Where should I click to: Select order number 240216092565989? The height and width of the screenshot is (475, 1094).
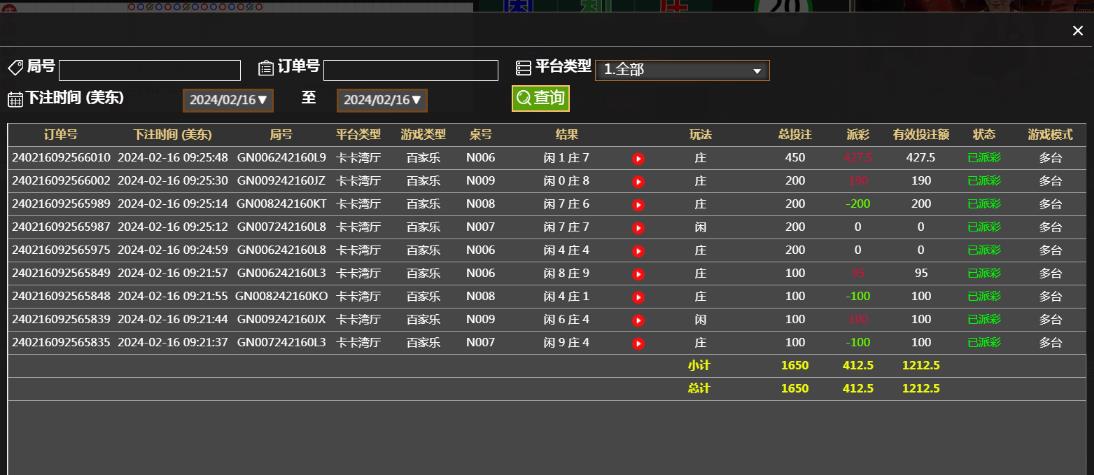[x=61, y=204]
